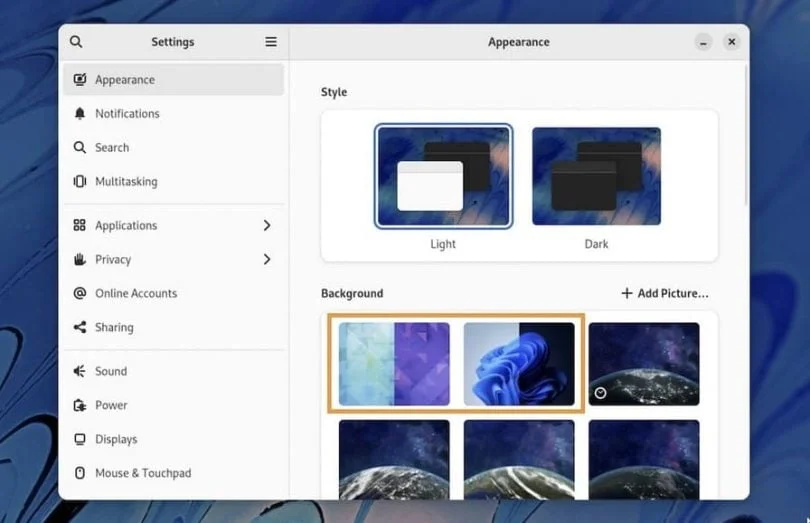This screenshot has height=523, width=810.
Task: Open the Multitasking settings panel
Action: pos(174,181)
